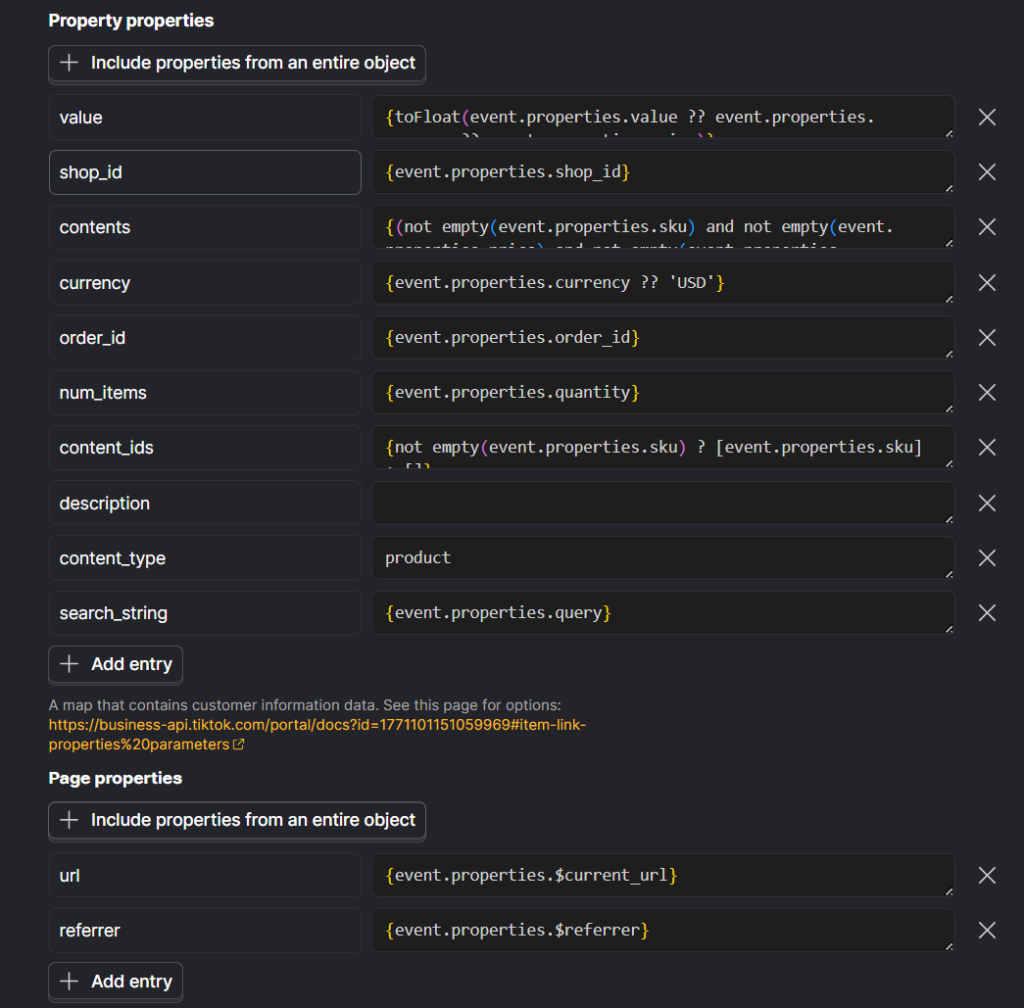The width and height of the screenshot is (1024, 1008).
Task: Edit the currency value expression field
Action: coord(662,283)
